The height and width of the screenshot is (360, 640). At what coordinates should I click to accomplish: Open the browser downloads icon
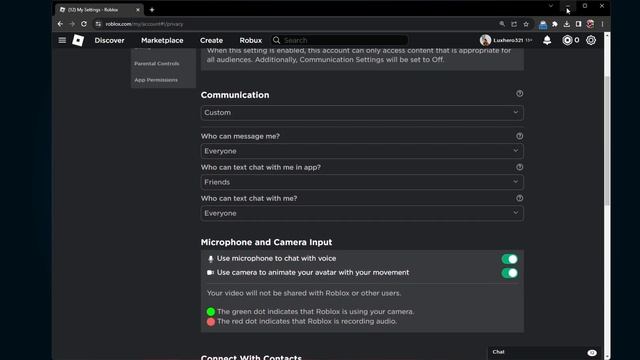[567, 24]
